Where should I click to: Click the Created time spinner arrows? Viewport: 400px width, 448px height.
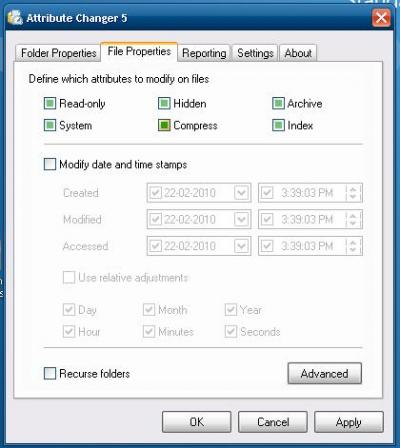[353, 193]
